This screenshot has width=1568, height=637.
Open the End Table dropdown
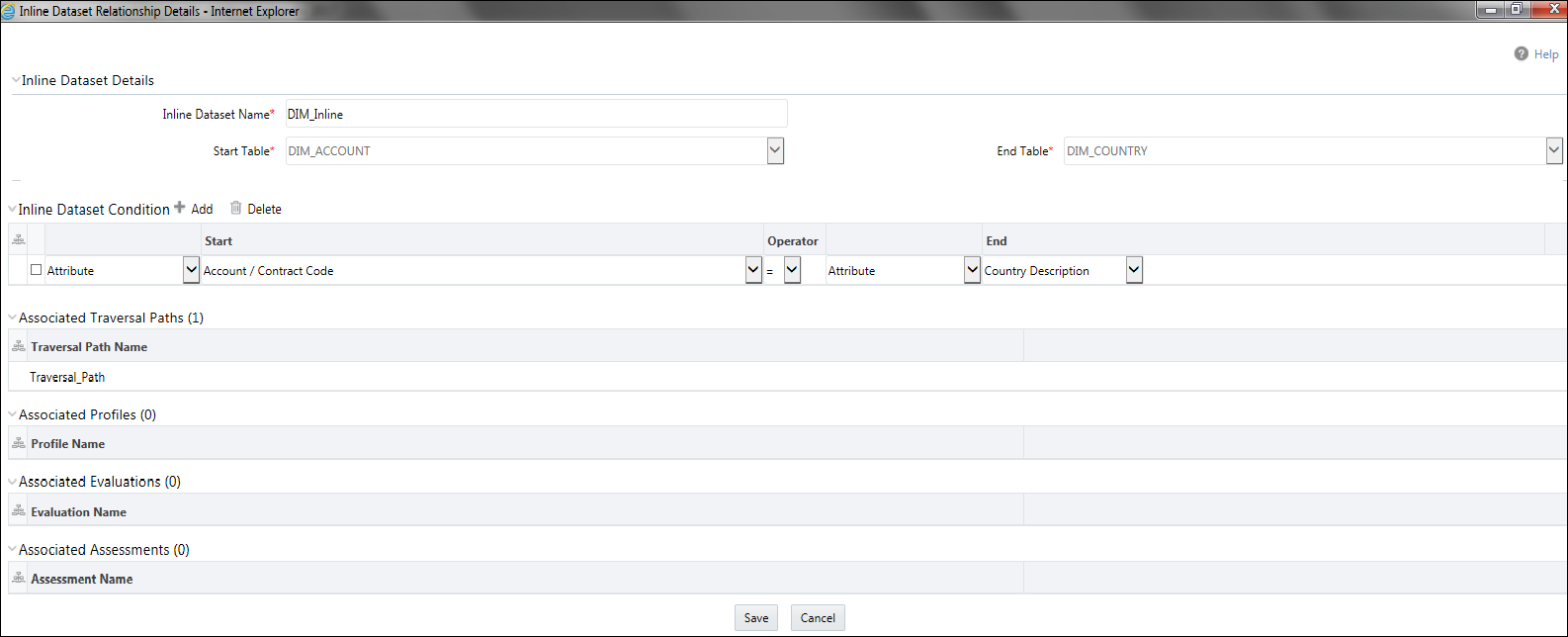click(1554, 151)
